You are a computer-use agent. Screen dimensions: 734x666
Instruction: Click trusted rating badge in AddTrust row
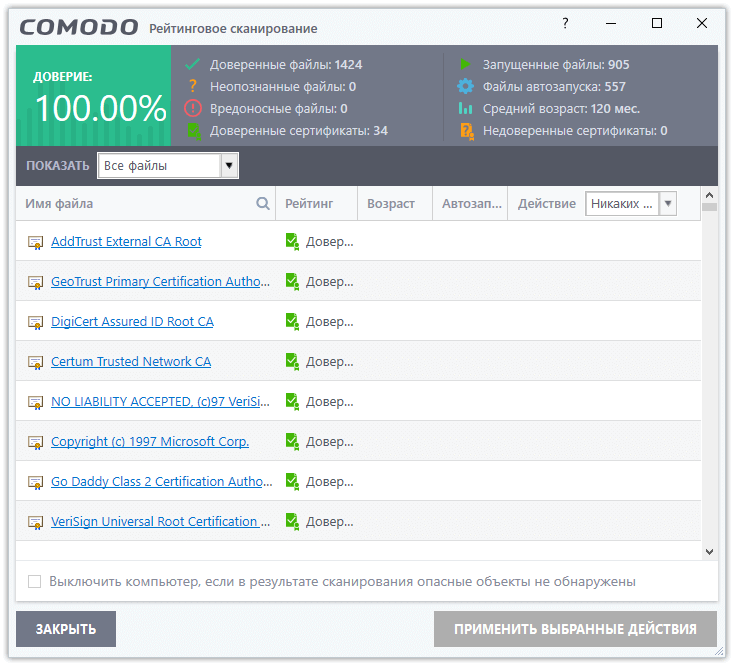pos(293,242)
